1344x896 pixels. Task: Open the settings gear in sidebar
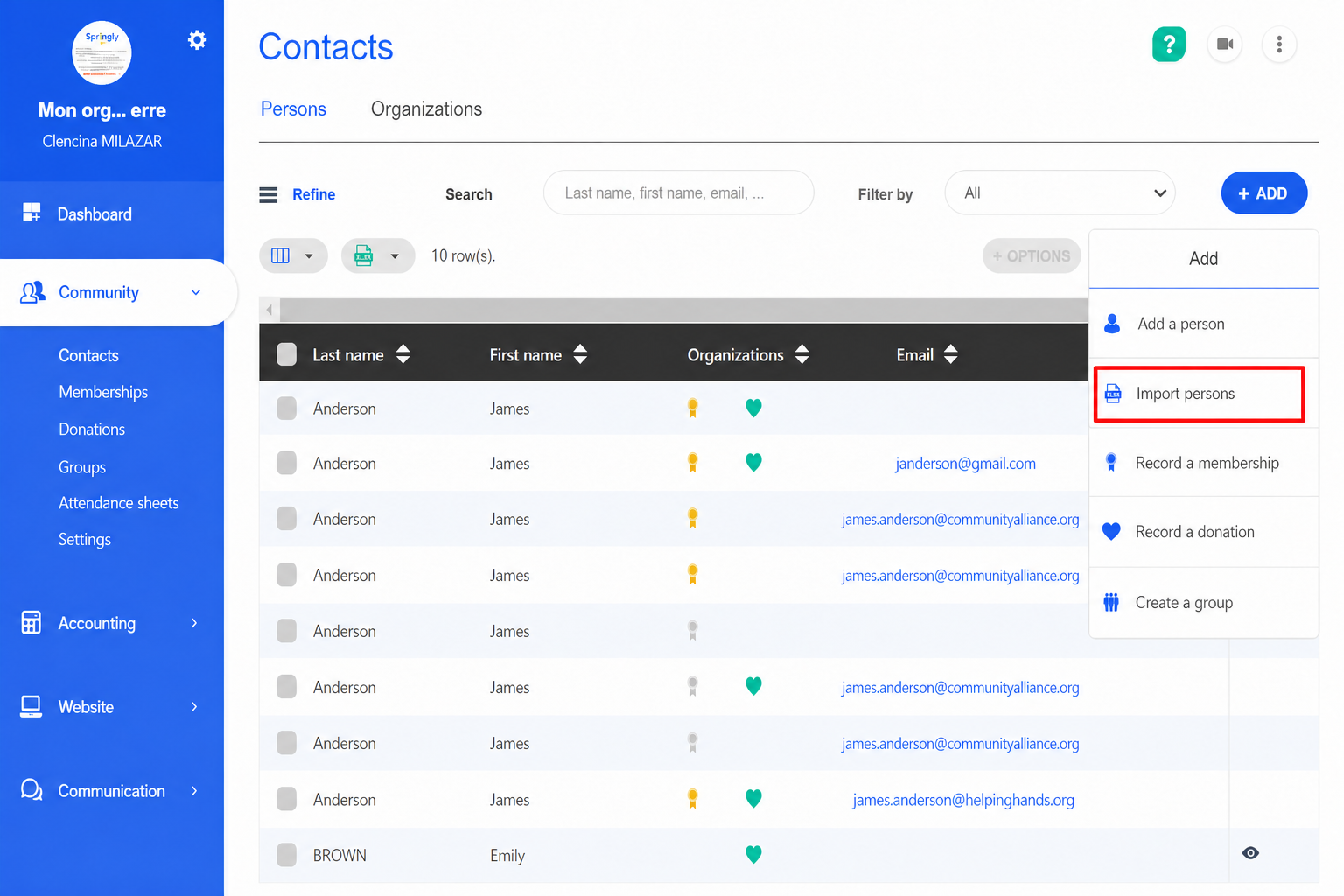tap(197, 40)
